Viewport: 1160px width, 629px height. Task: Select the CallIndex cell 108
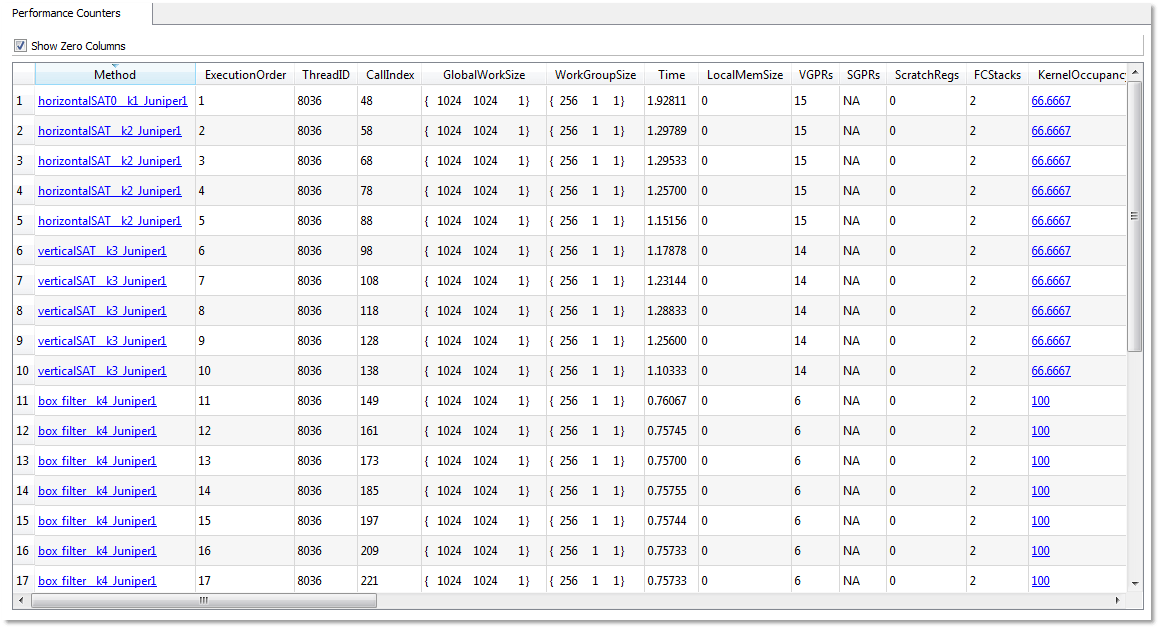(390, 280)
